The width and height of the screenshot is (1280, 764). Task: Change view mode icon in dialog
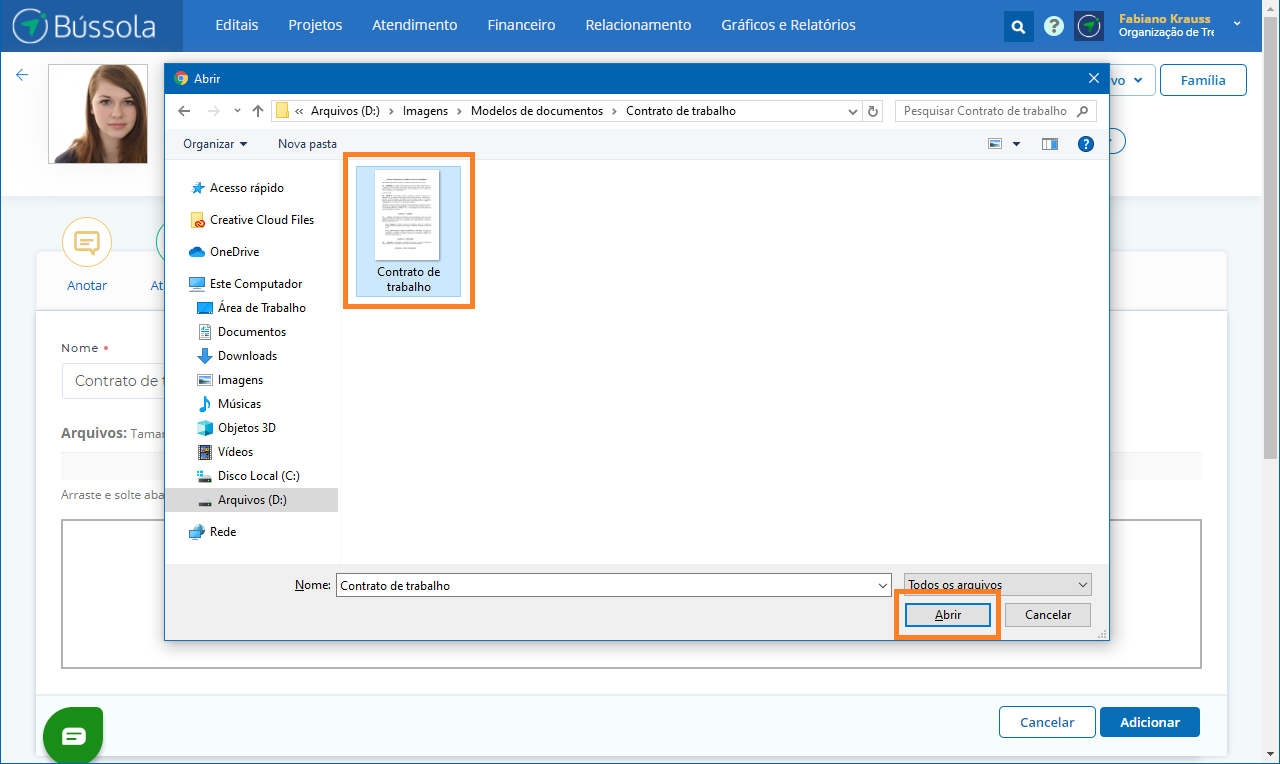995,144
